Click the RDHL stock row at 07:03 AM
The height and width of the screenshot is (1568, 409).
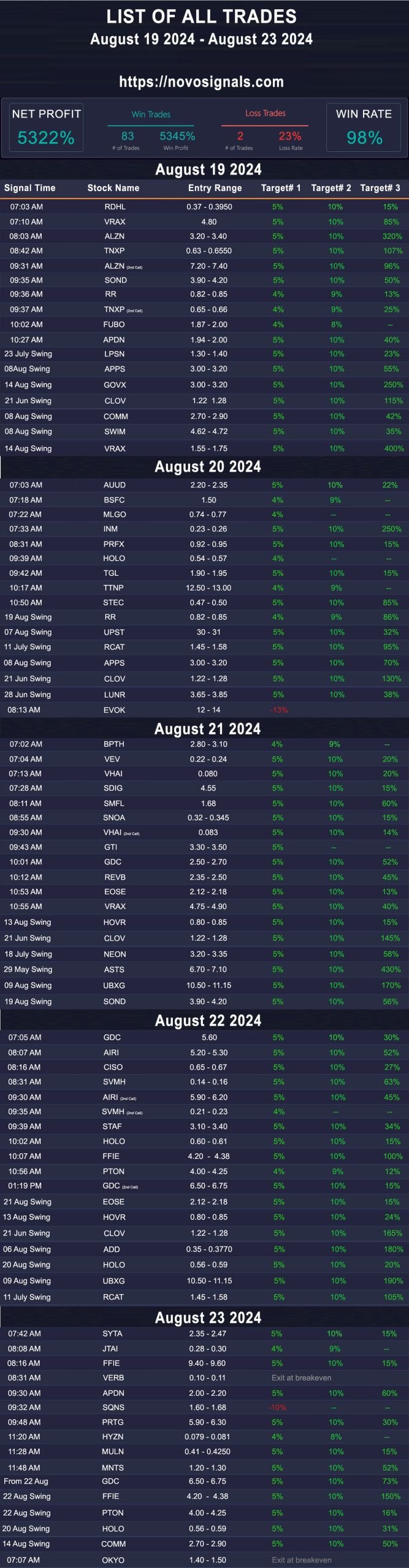pyautogui.click(x=204, y=207)
